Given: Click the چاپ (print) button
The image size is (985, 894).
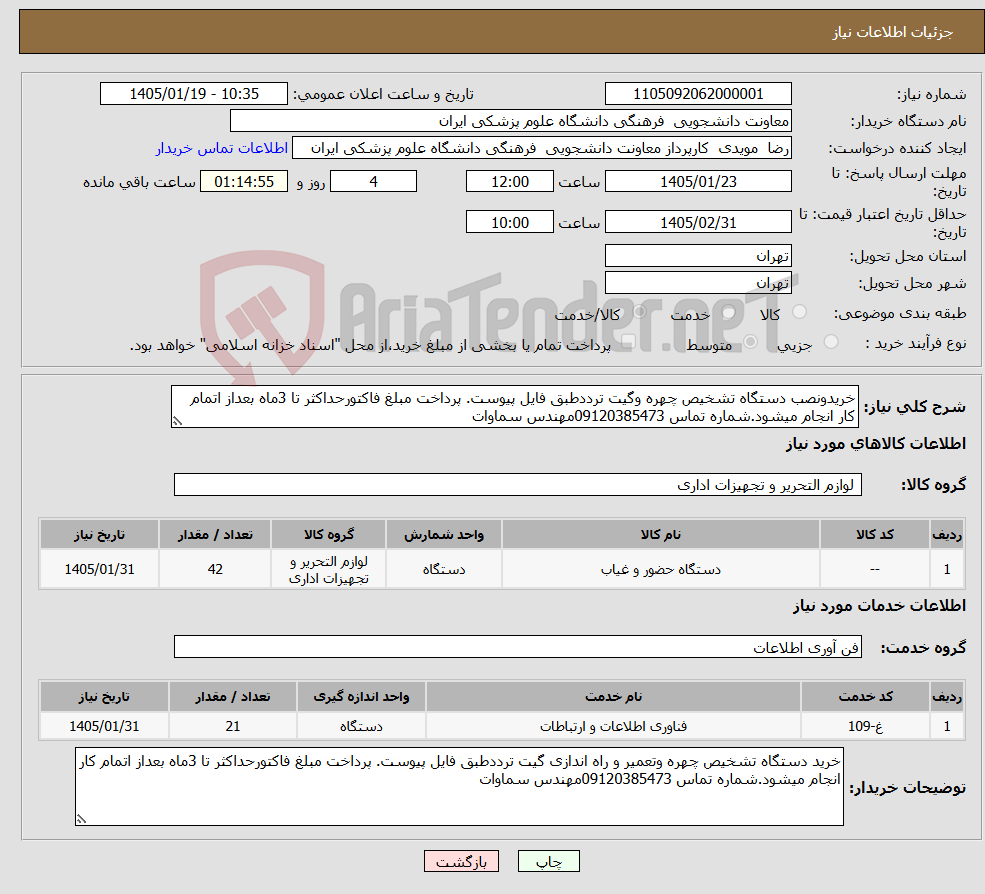Looking at the screenshot, I should click(548, 861).
